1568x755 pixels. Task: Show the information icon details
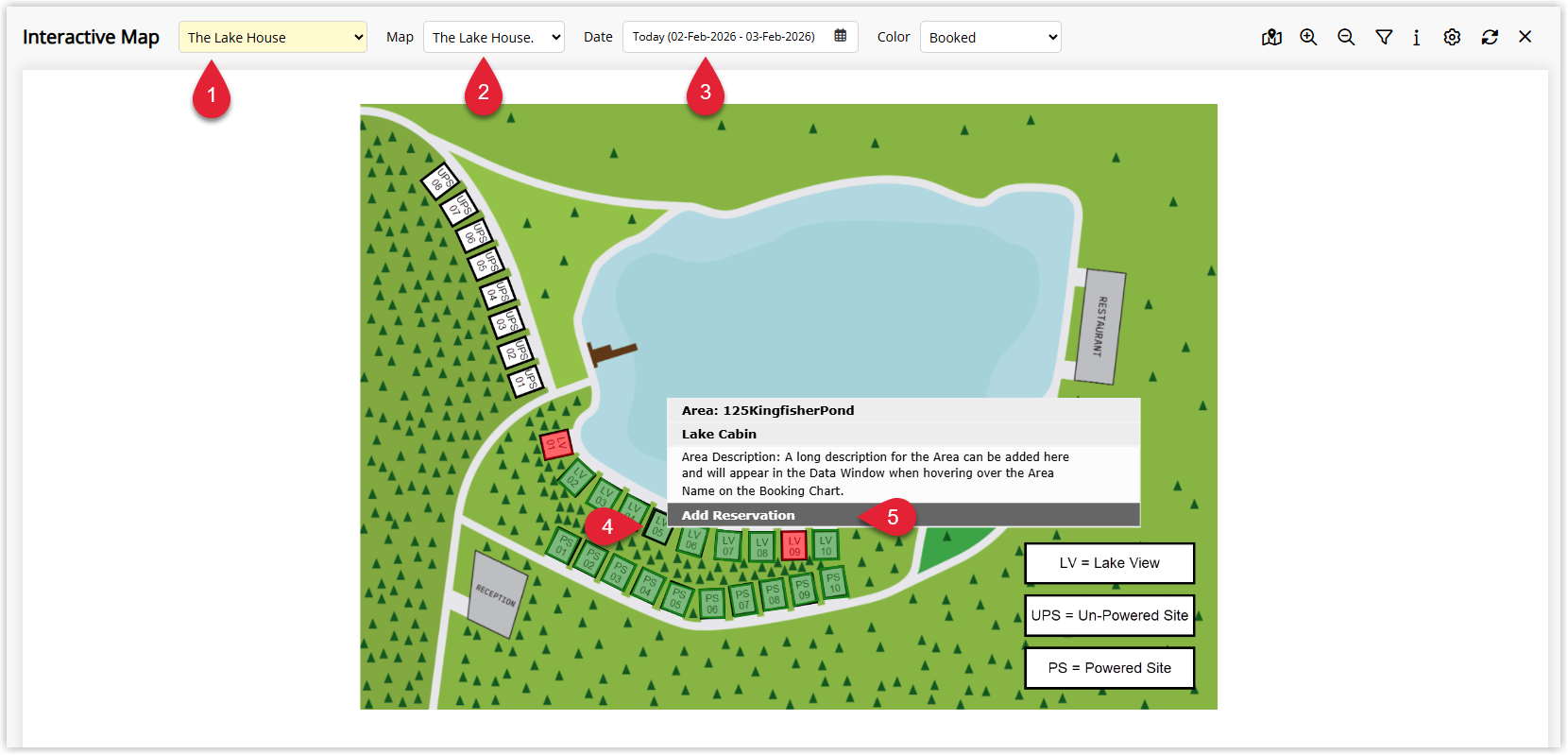[x=1416, y=37]
